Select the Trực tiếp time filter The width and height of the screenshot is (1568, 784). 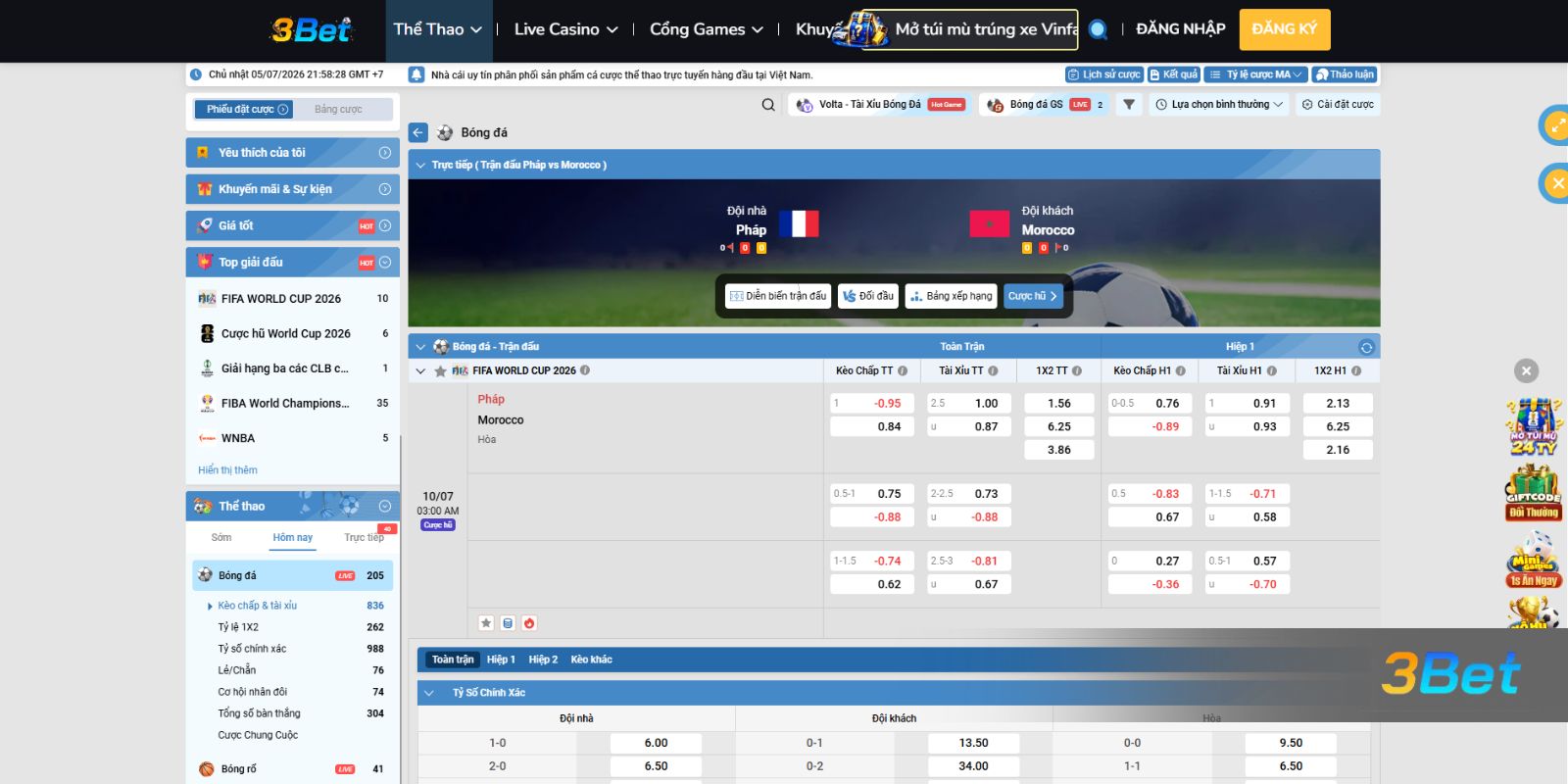pos(365,538)
